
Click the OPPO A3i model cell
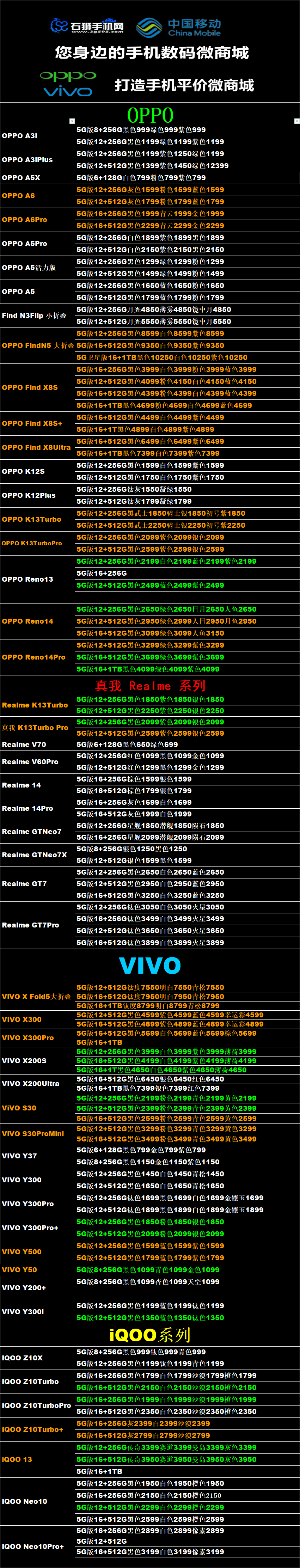coord(37,136)
